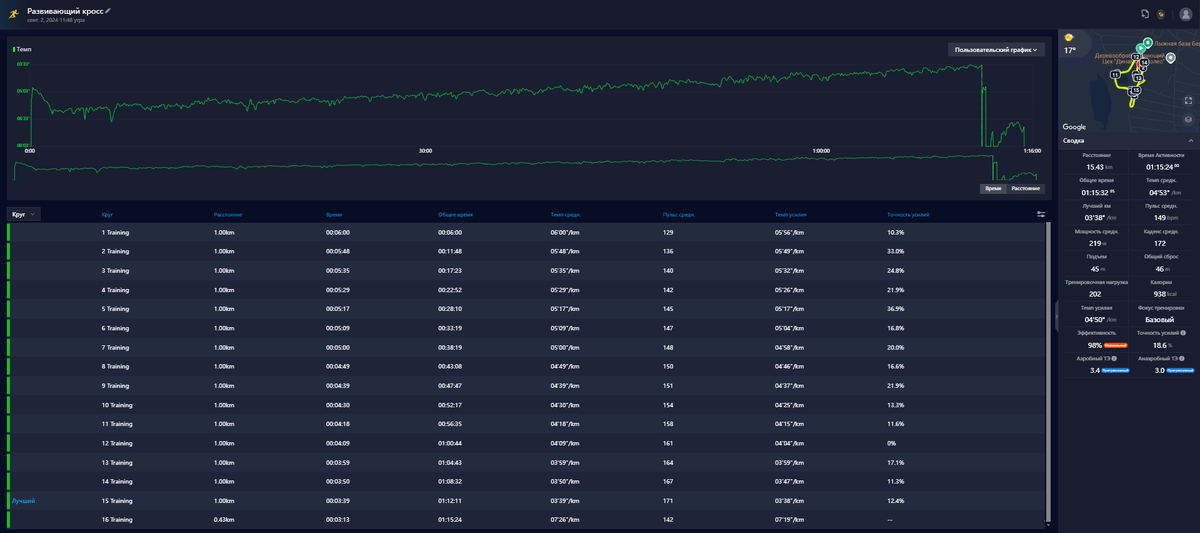Image resolution: width=1200 pixels, height=533 pixels.
Task: Edit the workout title with the pencil icon
Action: click(108, 10)
